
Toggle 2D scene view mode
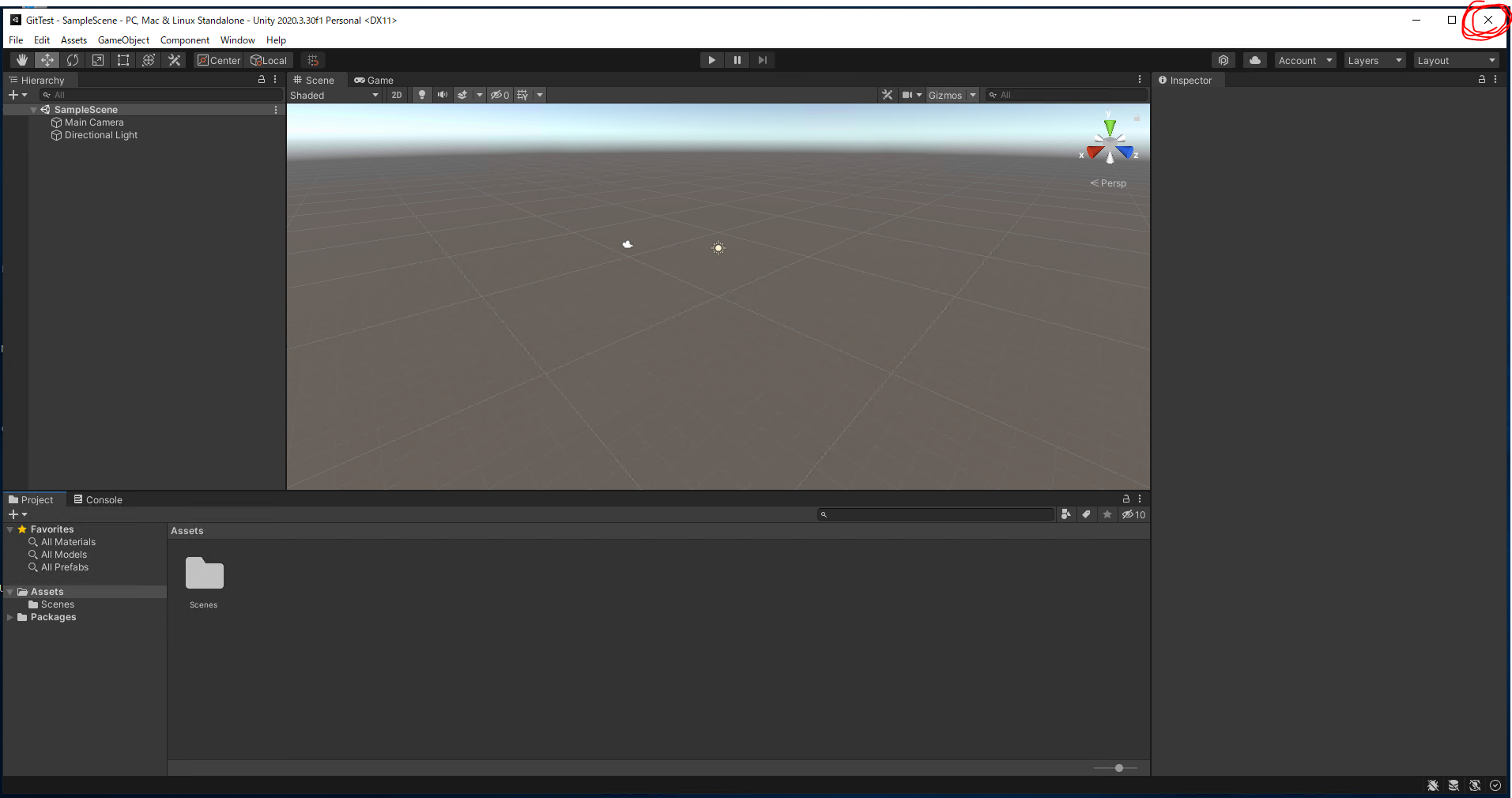(x=396, y=95)
